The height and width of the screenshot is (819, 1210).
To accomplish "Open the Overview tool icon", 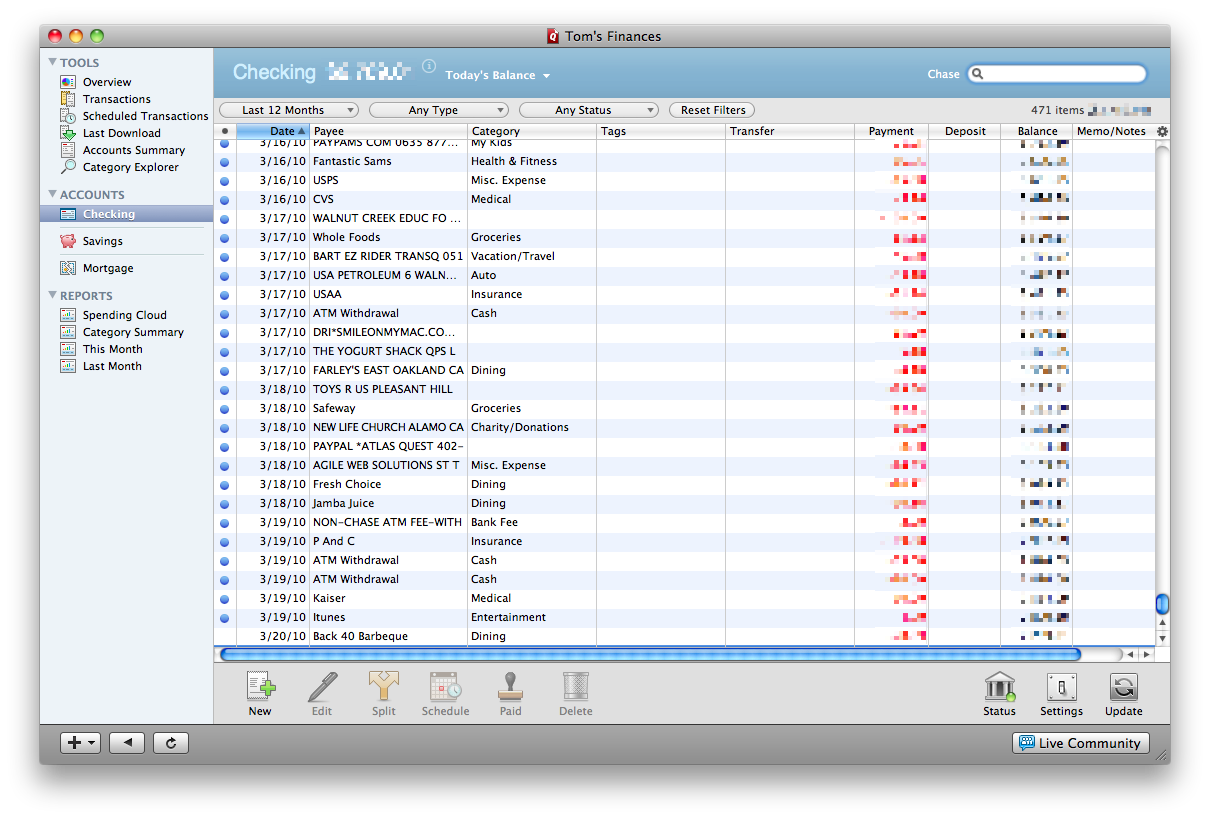I will pyautogui.click(x=68, y=82).
